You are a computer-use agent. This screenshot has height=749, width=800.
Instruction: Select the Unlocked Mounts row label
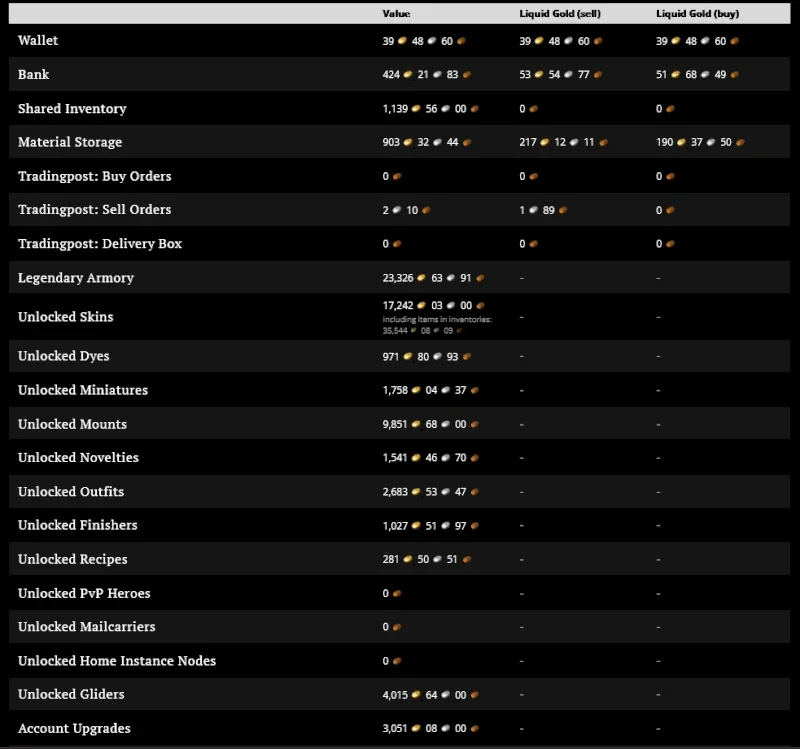tap(72, 424)
